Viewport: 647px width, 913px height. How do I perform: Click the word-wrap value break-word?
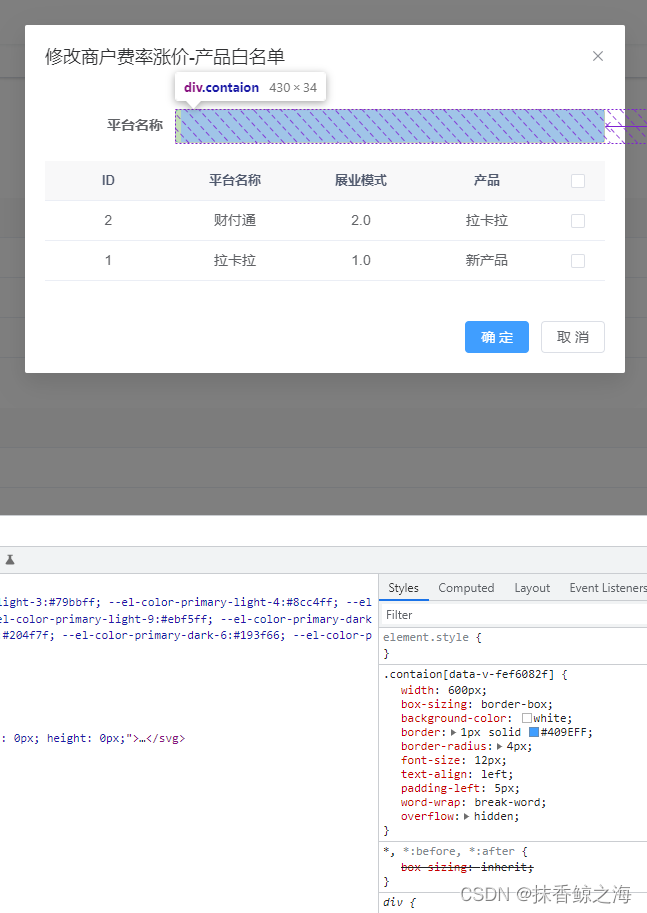coord(510,802)
